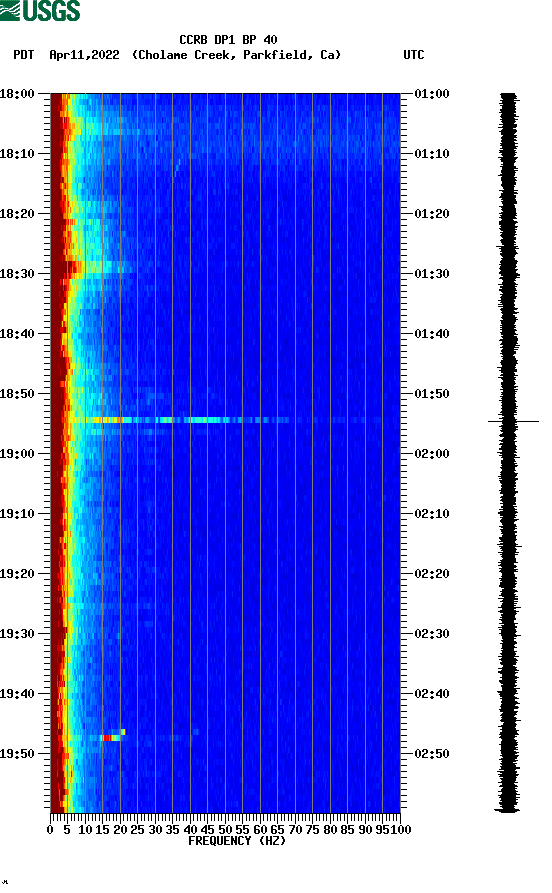Click the 02:20 UTC time label
Image resolution: width=552 pixels, height=893 pixels.
tap(432, 574)
